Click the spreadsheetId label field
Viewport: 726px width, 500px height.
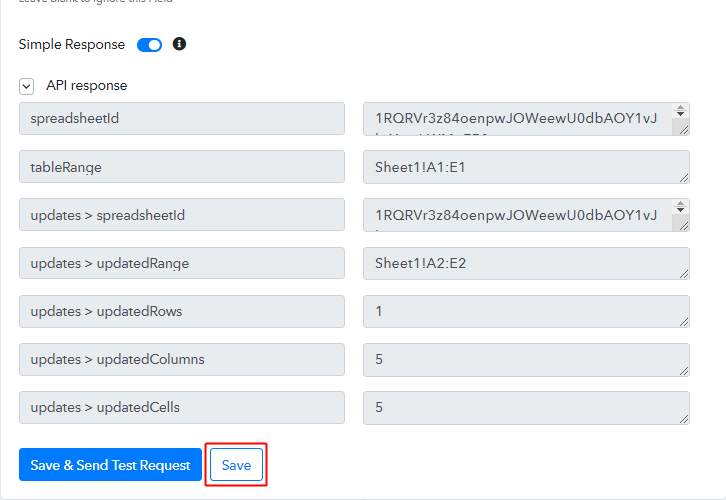point(182,119)
